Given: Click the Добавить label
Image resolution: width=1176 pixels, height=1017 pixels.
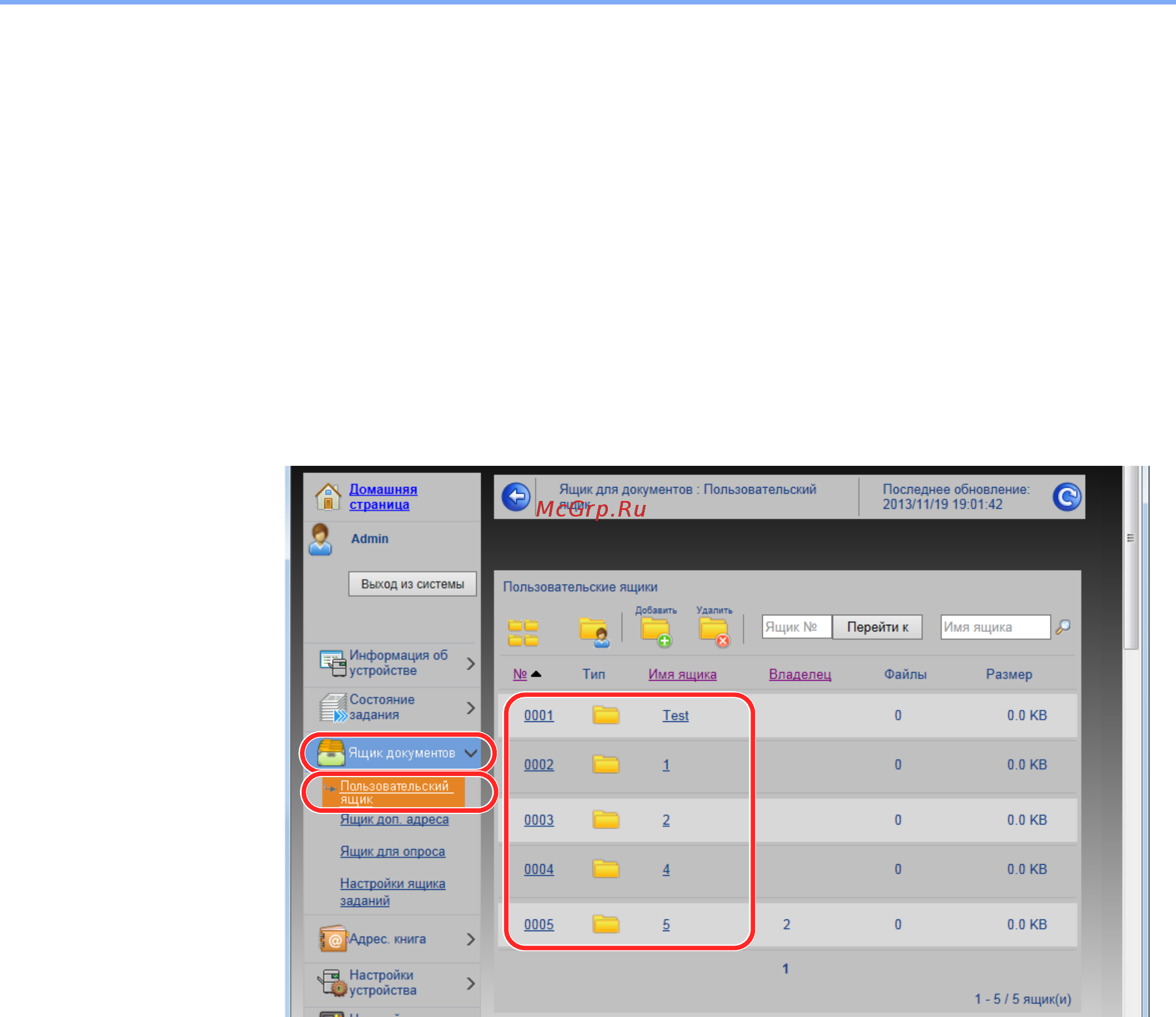Looking at the screenshot, I should [656, 610].
